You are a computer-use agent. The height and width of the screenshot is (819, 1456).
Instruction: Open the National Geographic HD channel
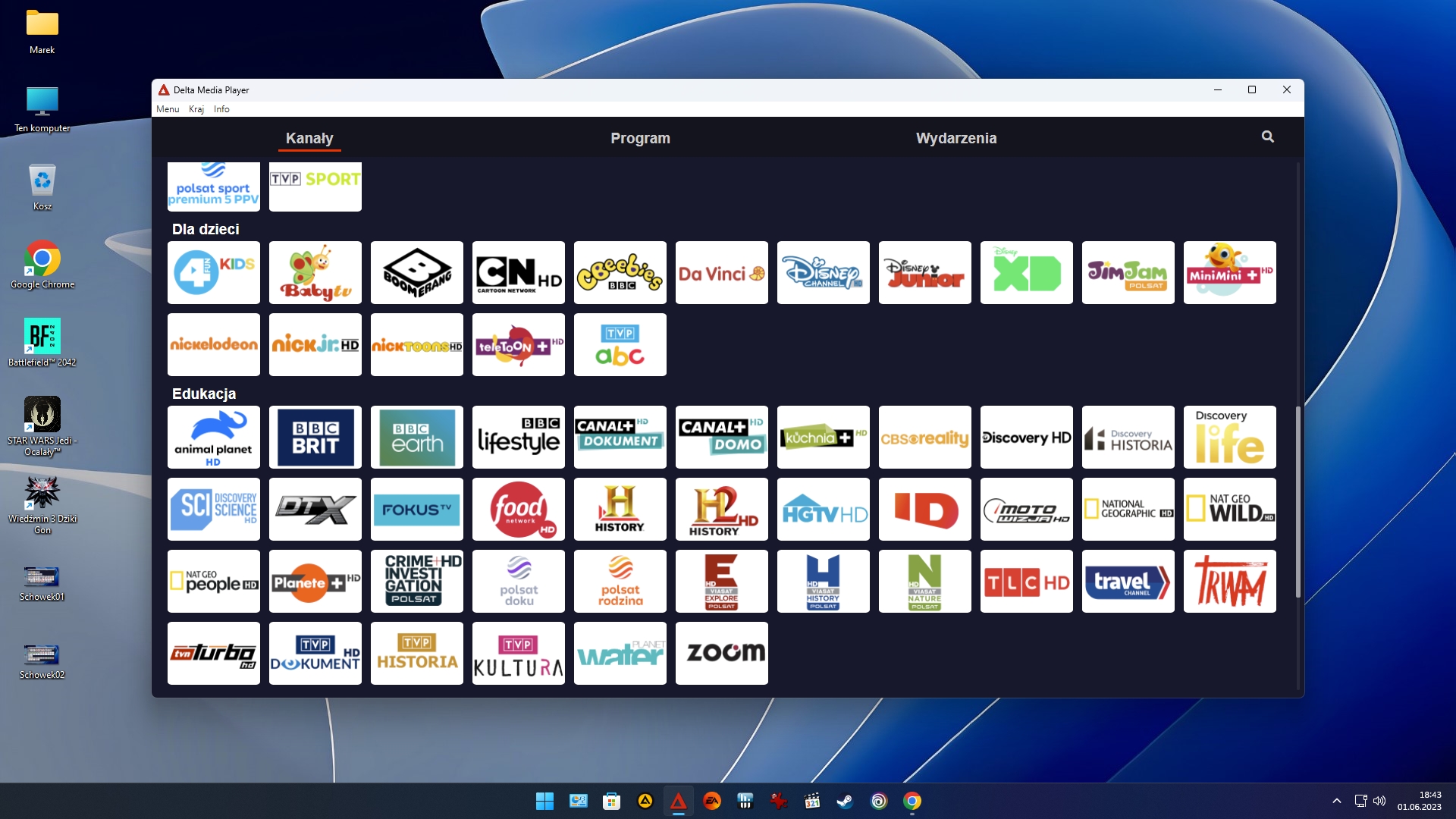[1128, 510]
